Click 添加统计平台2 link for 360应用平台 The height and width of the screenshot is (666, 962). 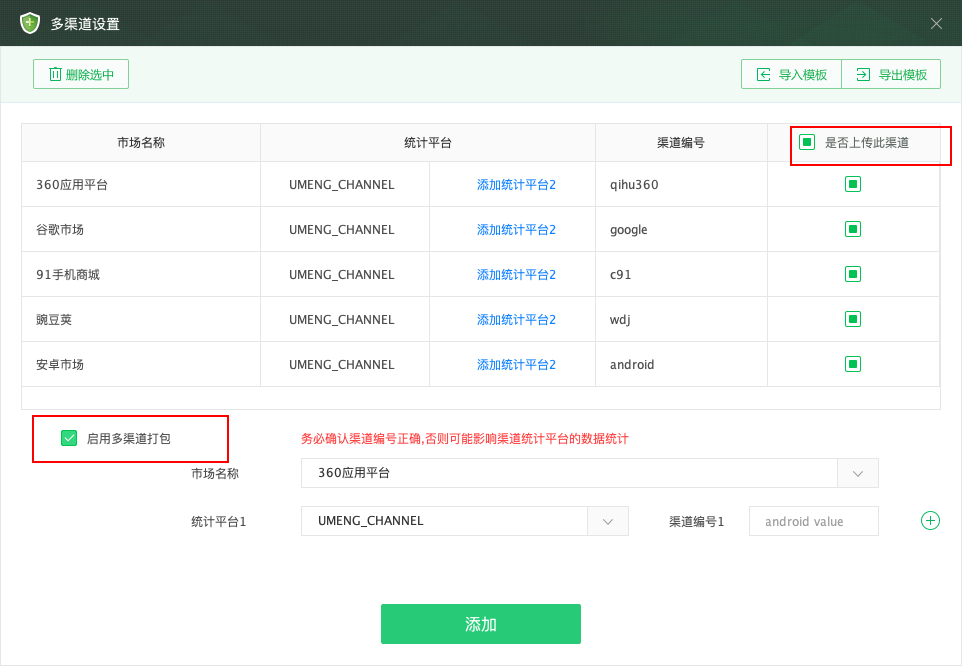click(x=516, y=185)
